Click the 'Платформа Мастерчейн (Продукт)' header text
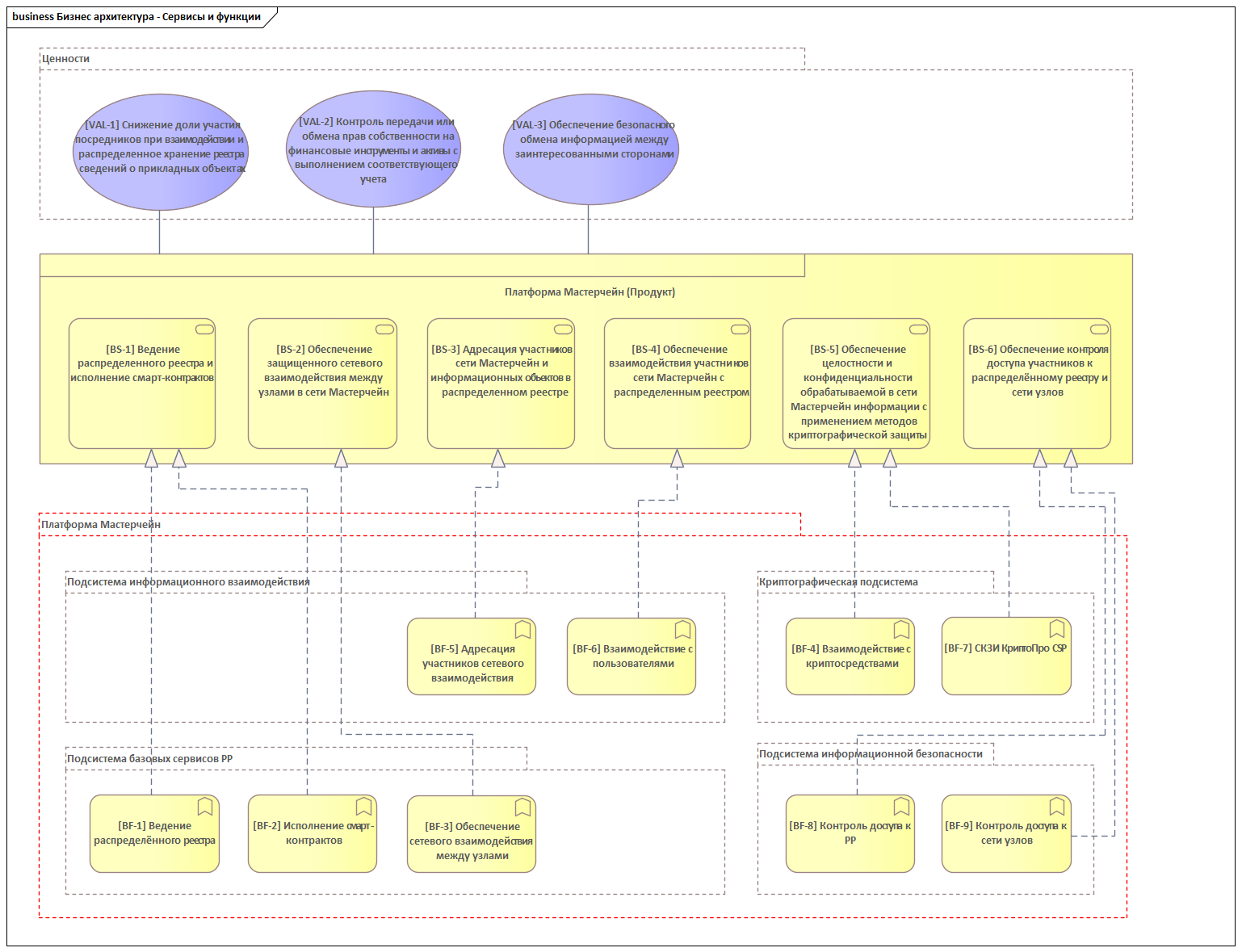Screen dimensions: 1242x952 pos(590,292)
